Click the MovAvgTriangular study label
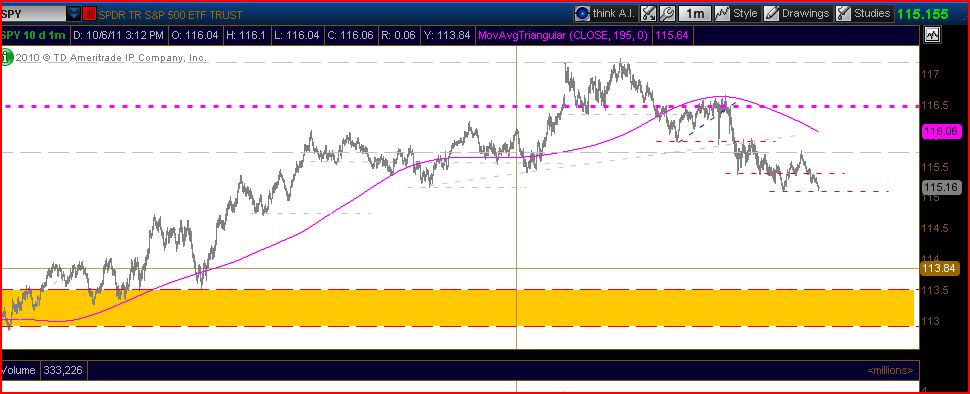 [563, 35]
